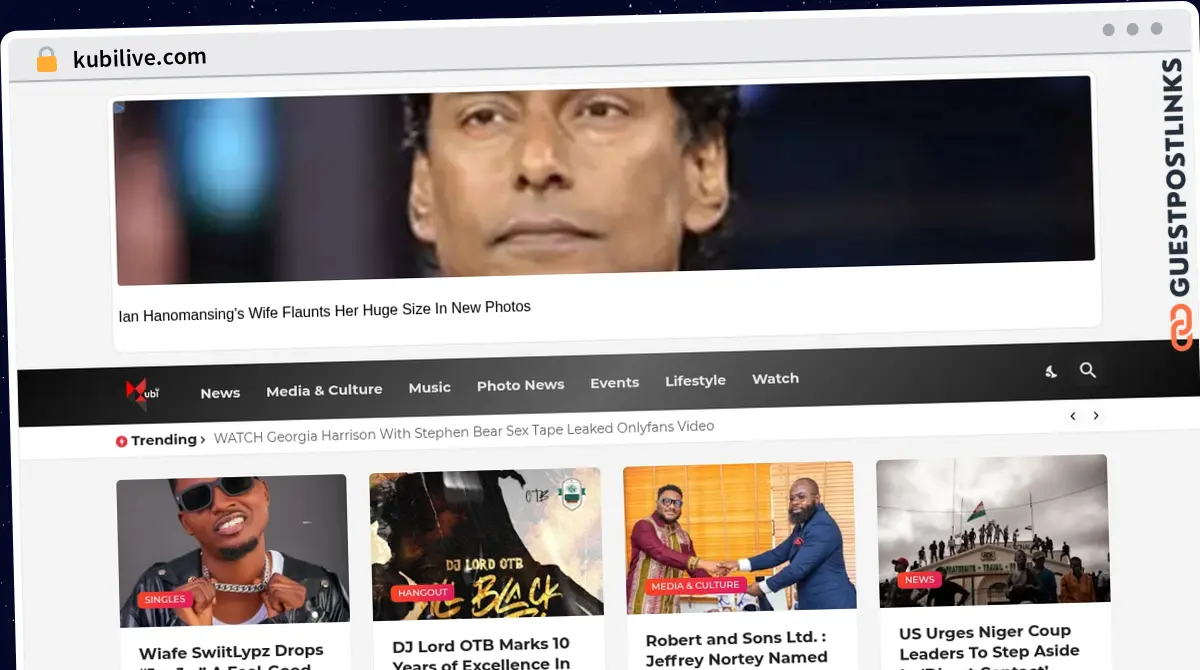Open the DJ Lord OTB Marks 10 Years title
The image size is (1200, 670).
click(482, 654)
